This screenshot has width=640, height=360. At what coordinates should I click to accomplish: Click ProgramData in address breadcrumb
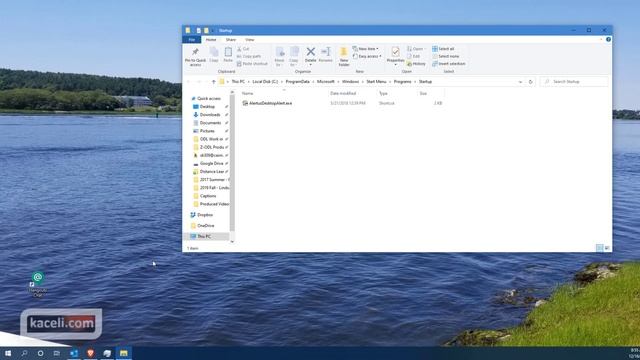click(x=298, y=82)
